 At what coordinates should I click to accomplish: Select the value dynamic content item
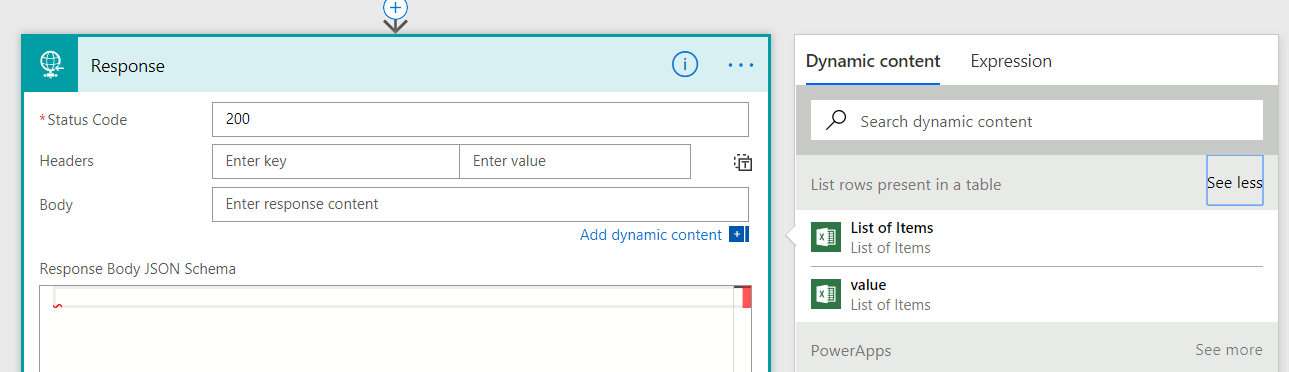[1036, 294]
